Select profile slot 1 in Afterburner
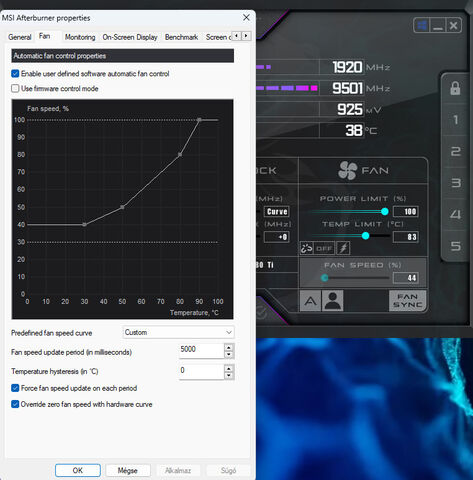The height and width of the screenshot is (480, 473). [456, 120]
